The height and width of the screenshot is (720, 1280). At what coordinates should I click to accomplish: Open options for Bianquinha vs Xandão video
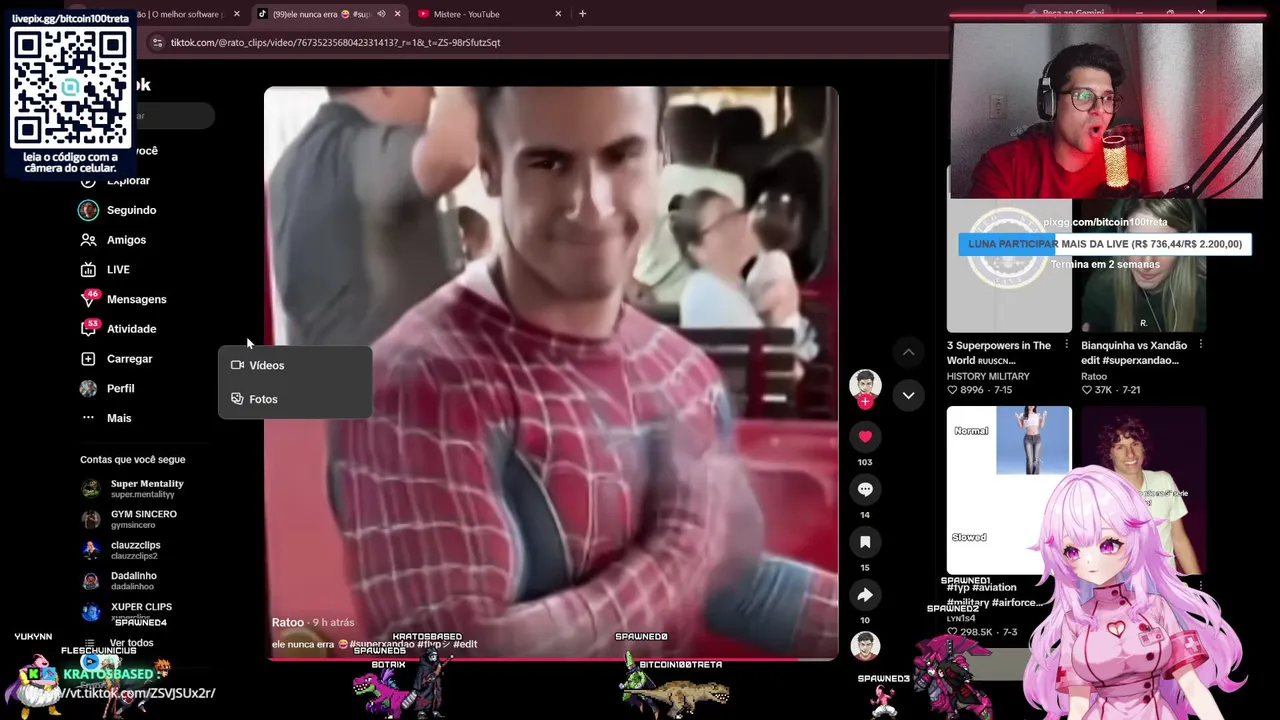(x=1200, y=345)
